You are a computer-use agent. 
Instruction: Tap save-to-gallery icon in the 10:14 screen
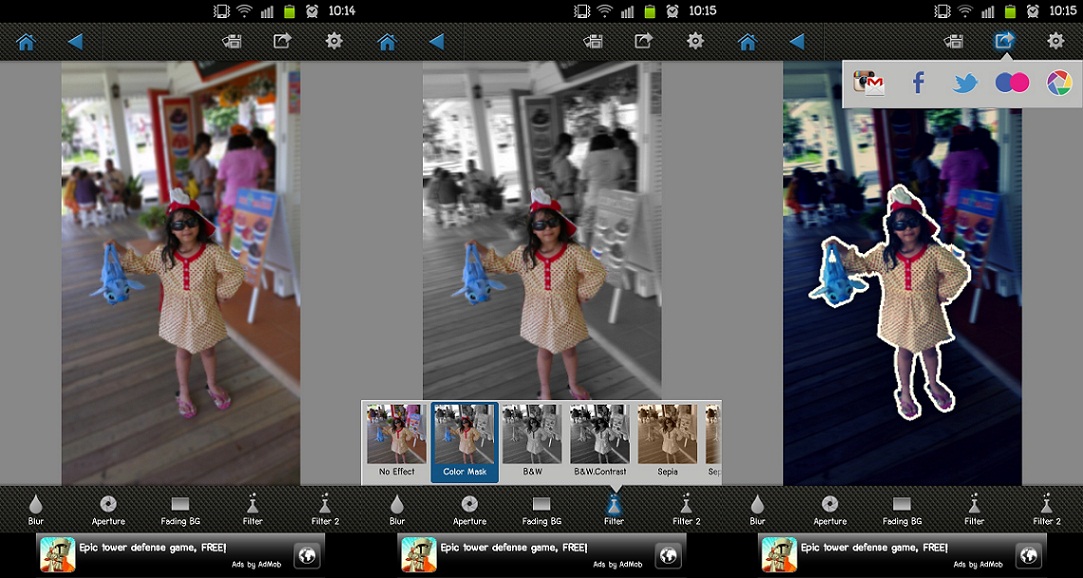pos(232,41)
